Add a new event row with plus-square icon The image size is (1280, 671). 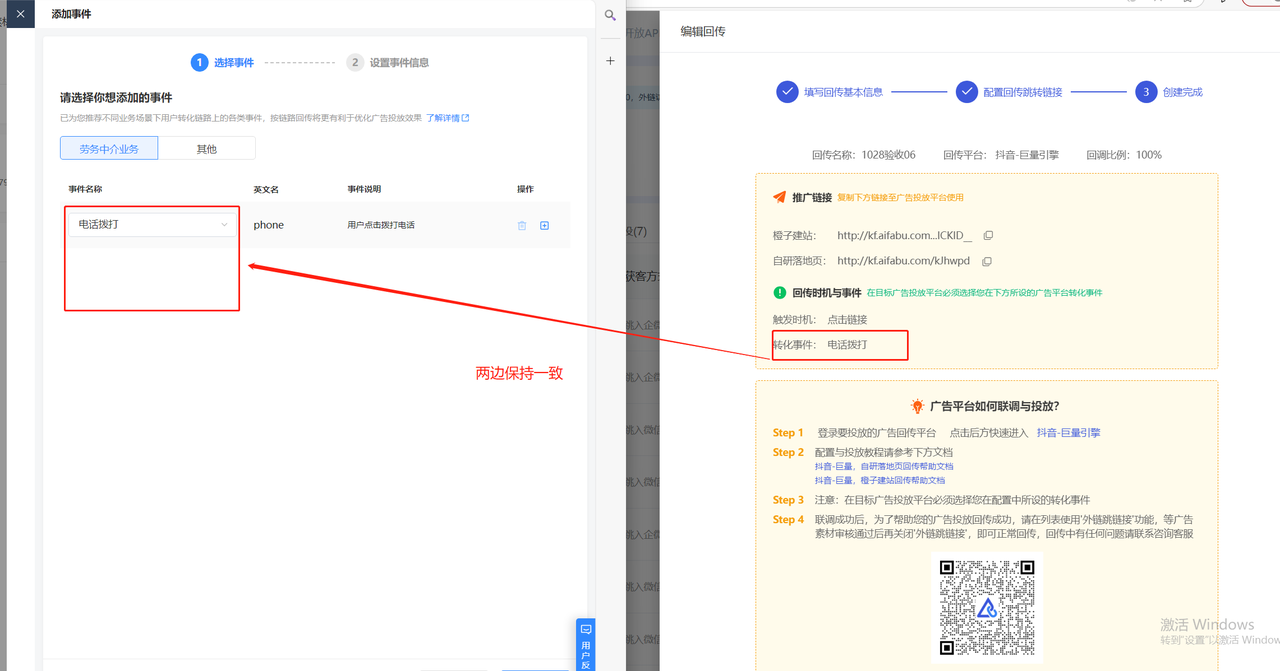(x=545, y=226)
